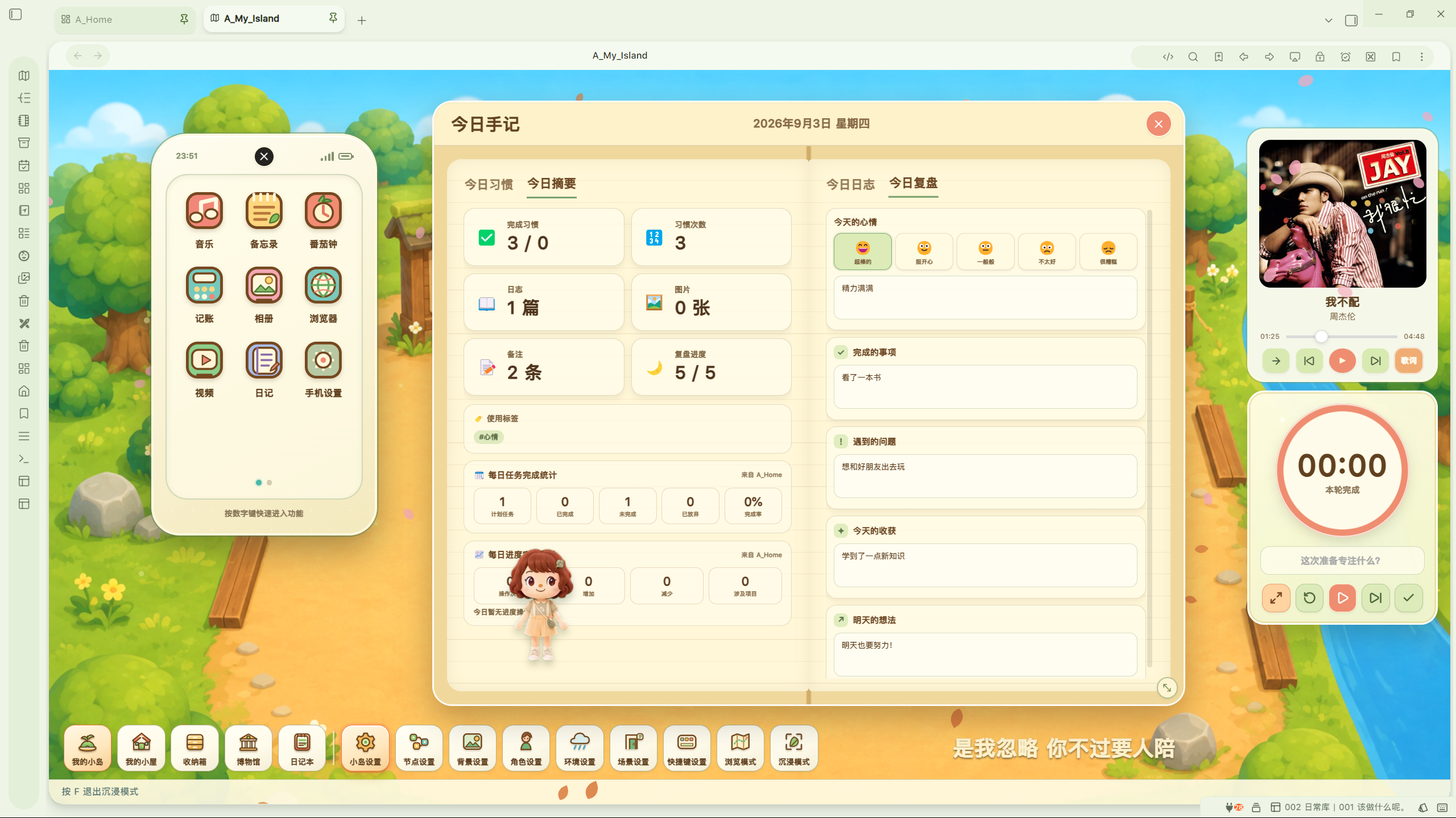This screenshot has width=1456, height=818.
Task: Open 背景设置 background settings
Action: coord(473,748)
